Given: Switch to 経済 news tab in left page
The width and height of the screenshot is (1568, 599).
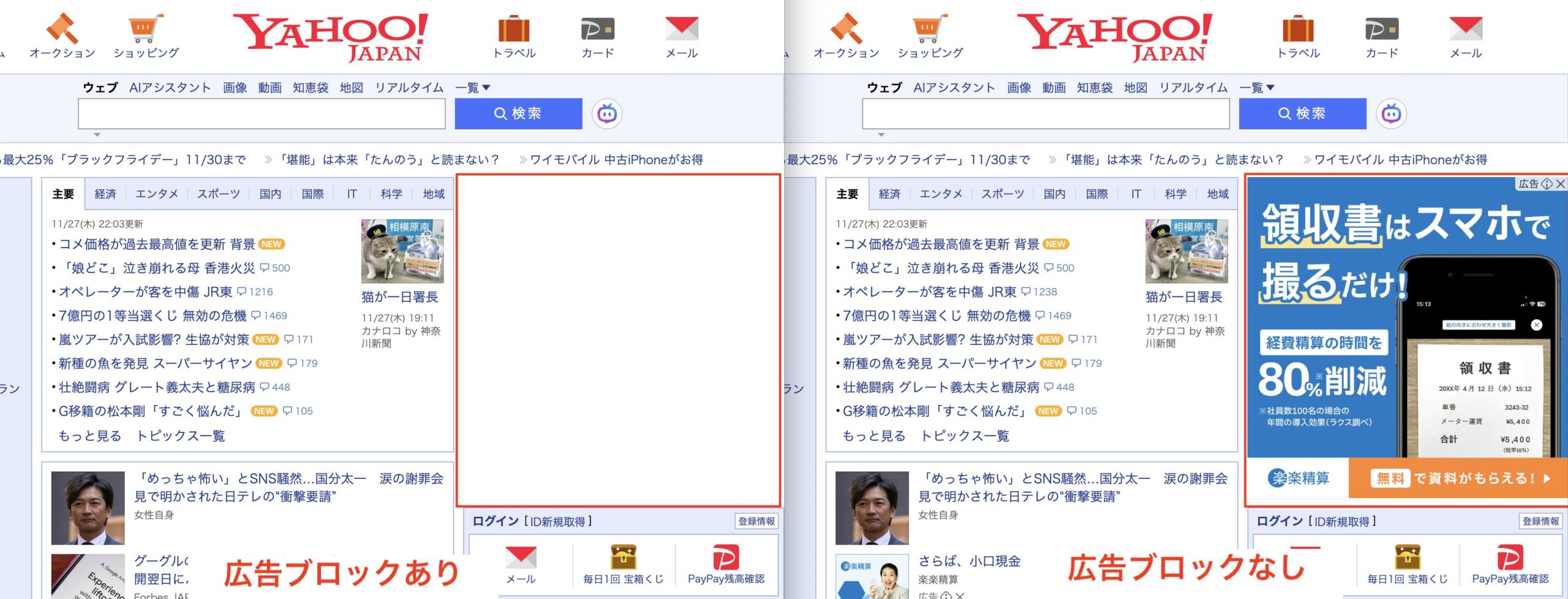Looking at the screenshot, I should [x=105, y=194].
